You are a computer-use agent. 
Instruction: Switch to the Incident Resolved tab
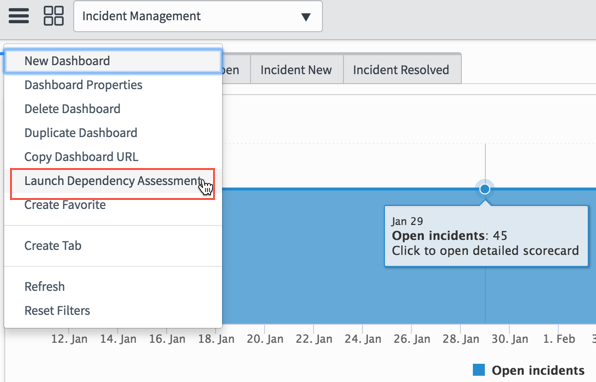click(x=402, y=70)
